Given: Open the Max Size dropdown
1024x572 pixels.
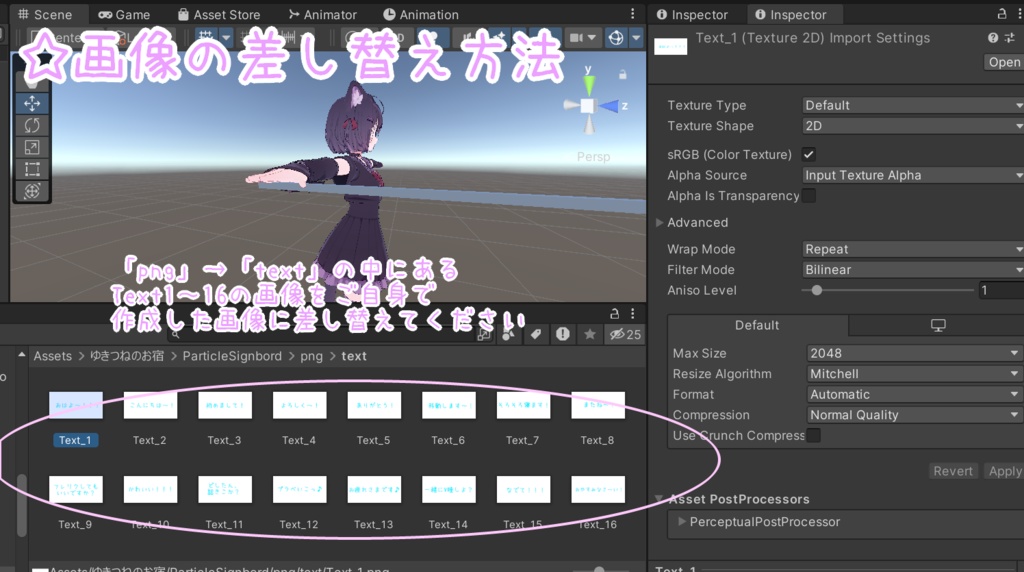Looking at the screenshot, I should click(x=914, y=353).
